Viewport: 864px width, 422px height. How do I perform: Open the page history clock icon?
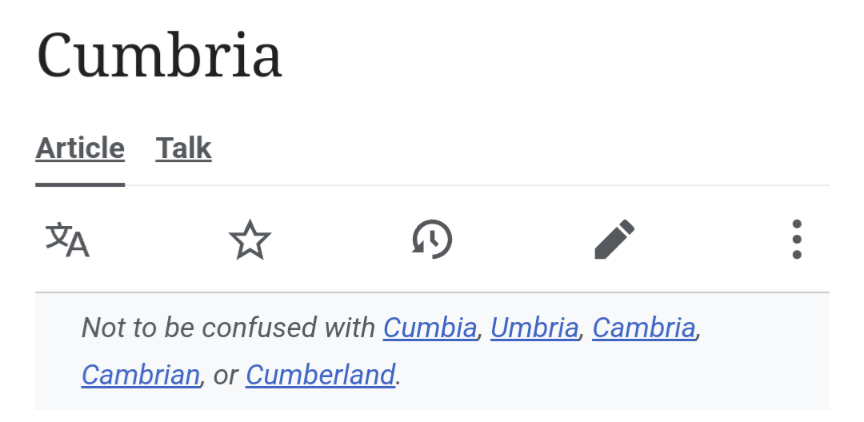pos(432,240)
